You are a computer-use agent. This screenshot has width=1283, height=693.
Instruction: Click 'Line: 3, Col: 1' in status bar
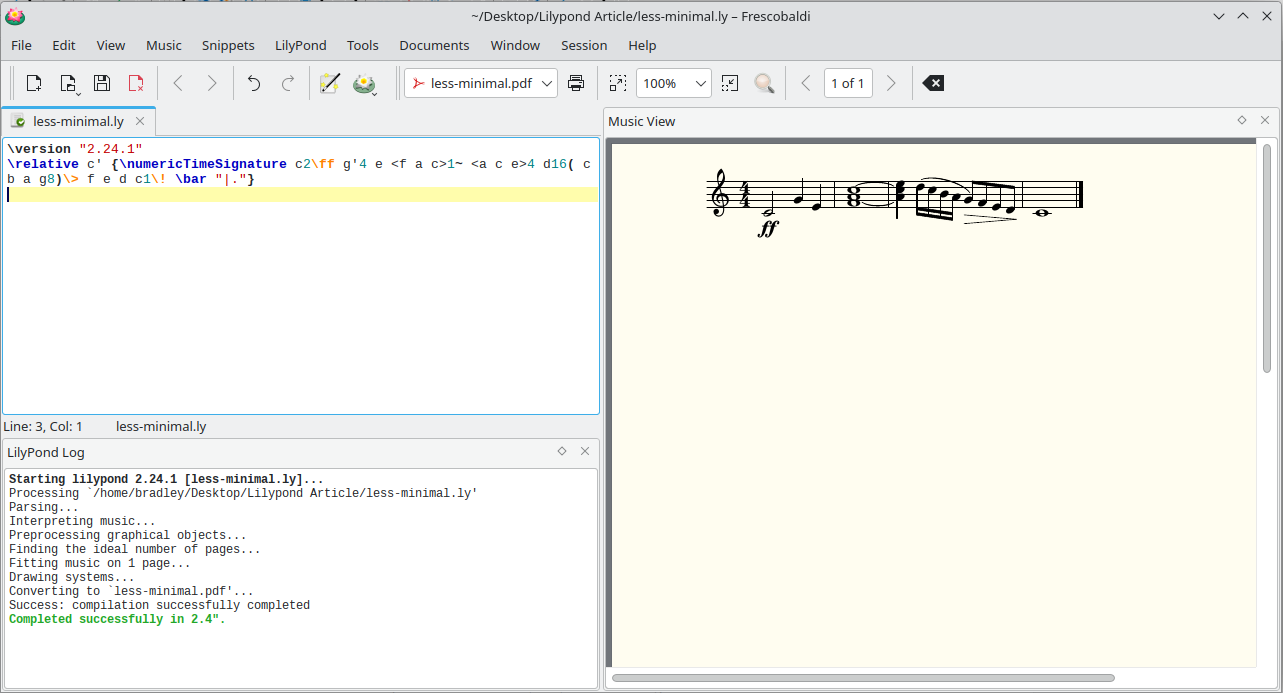(x=43, y=426)
